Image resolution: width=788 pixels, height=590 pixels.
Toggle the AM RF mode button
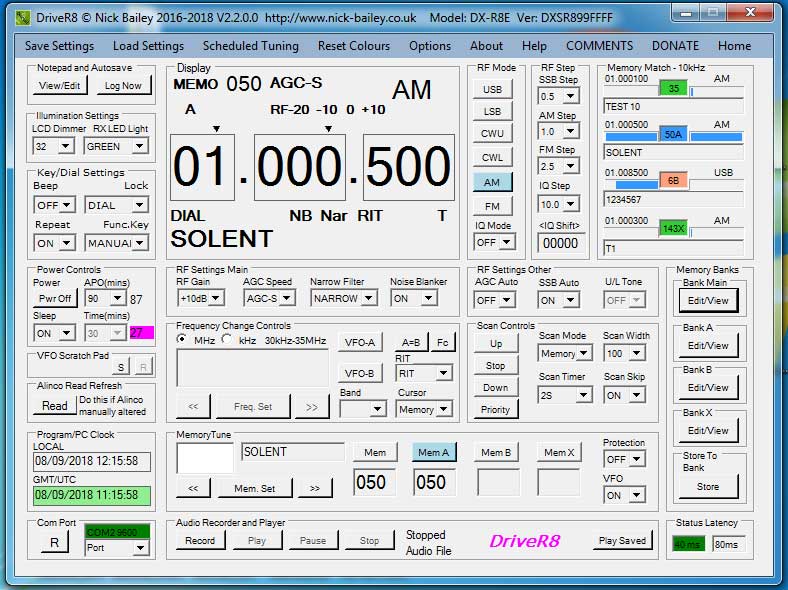(x=492, y=182)
